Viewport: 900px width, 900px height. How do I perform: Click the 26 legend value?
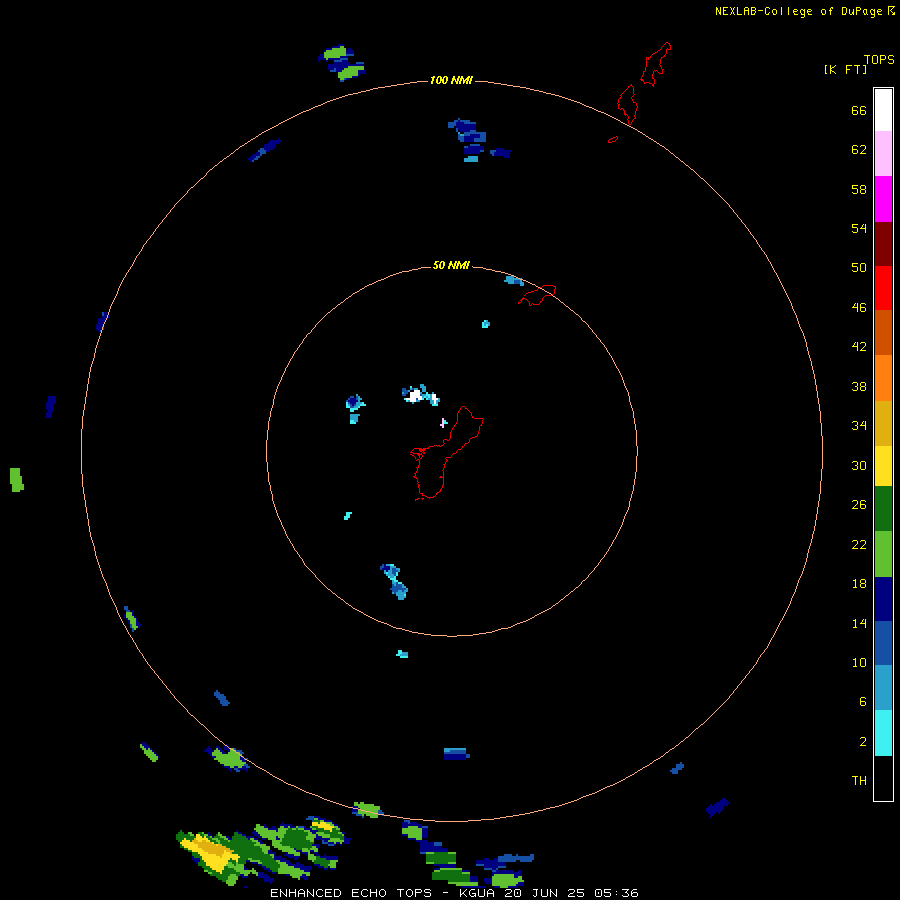coord(859,505)
